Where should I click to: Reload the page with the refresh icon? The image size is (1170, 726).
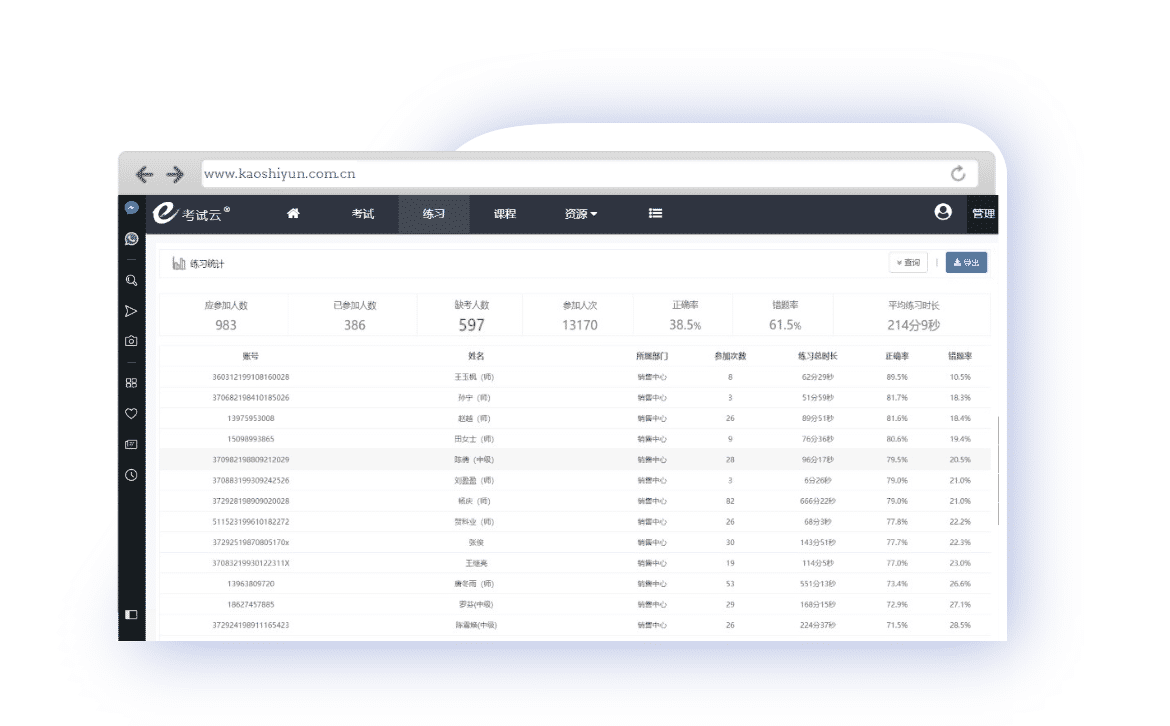(958, 174)
